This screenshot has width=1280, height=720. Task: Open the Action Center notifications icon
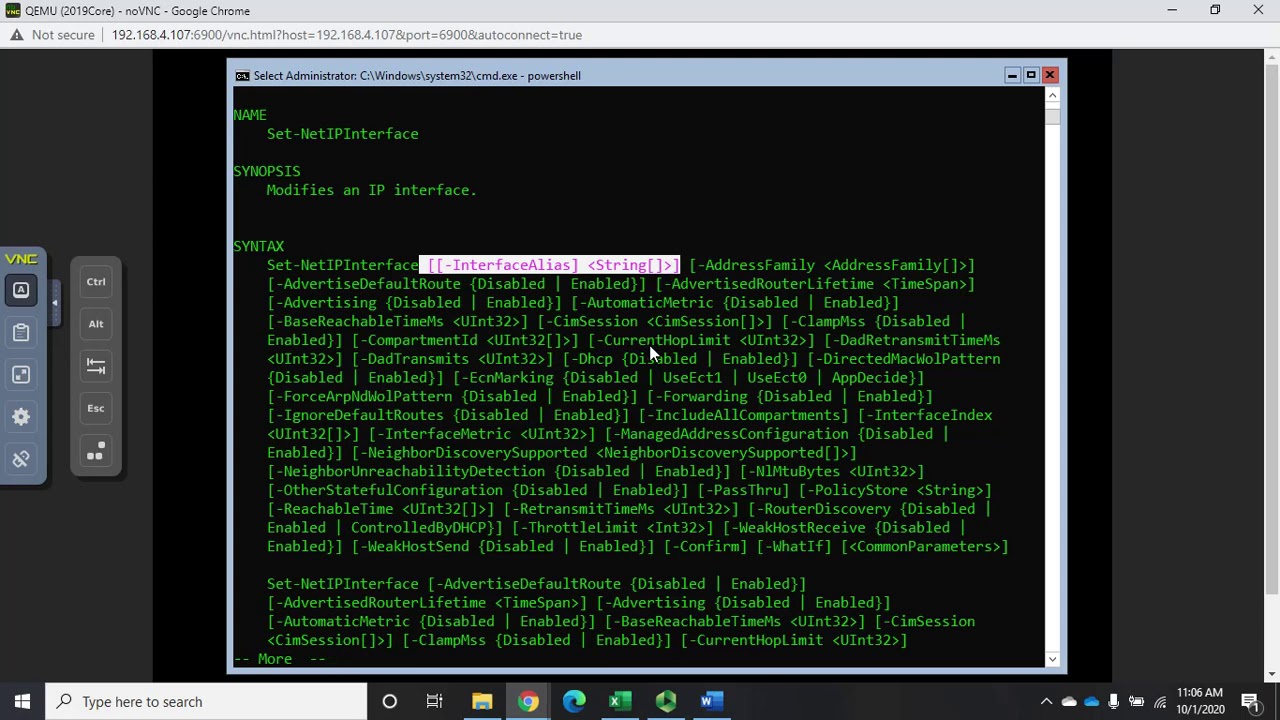(x=1250, y=702)
